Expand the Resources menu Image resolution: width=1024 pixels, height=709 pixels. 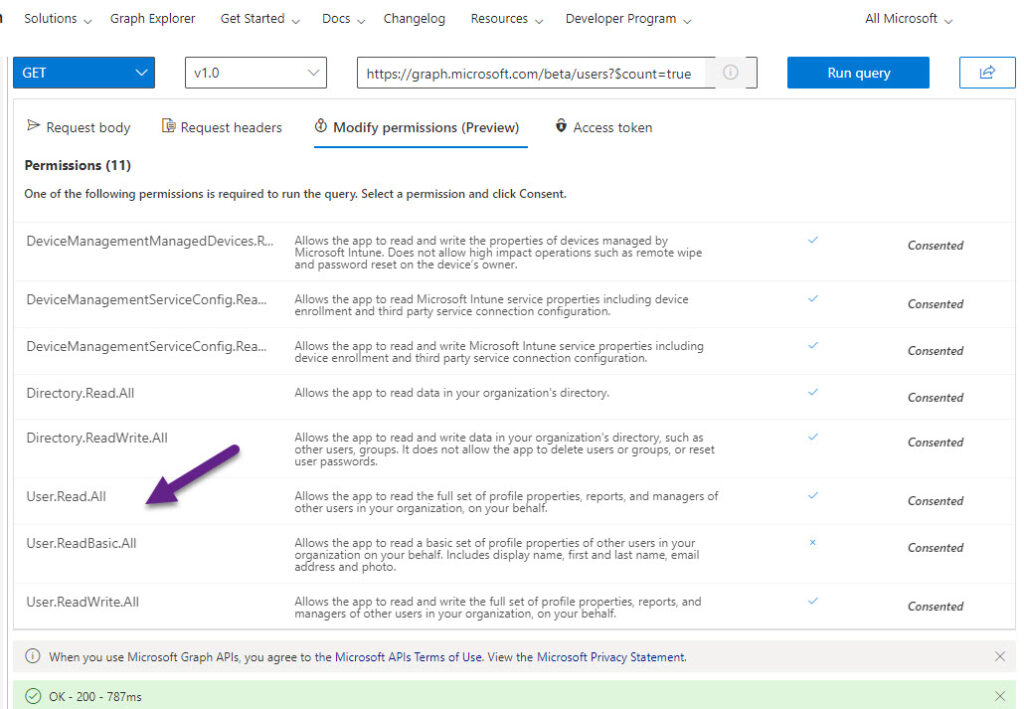pos(507,18)
